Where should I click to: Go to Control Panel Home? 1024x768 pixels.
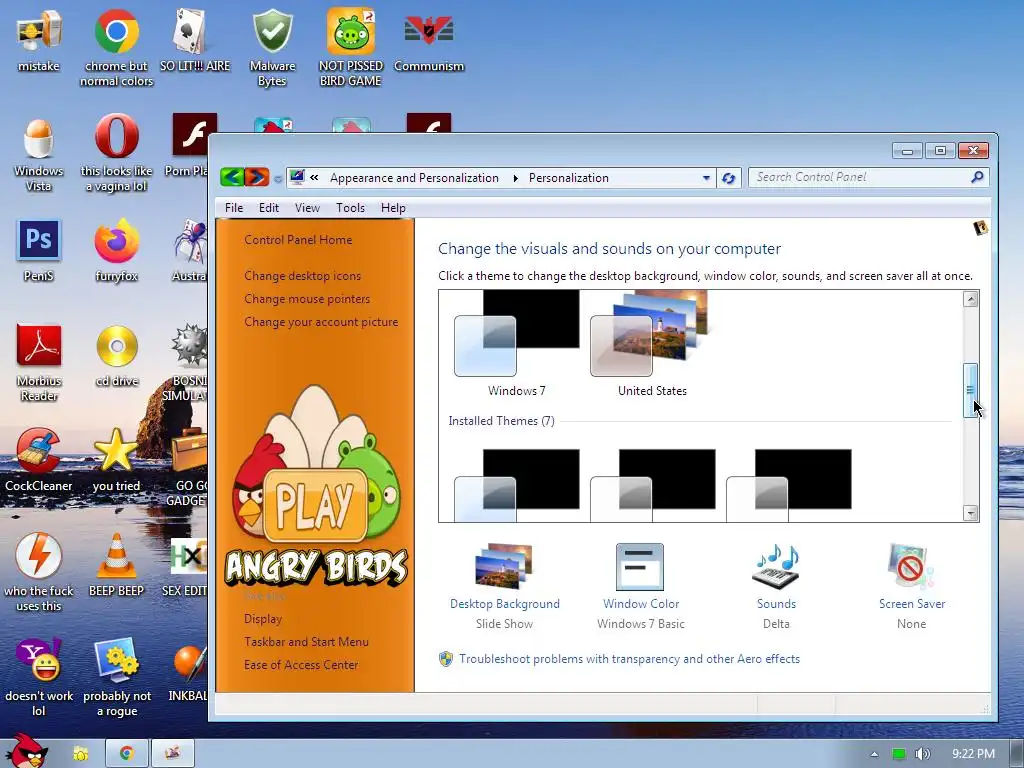click(298, 240)
